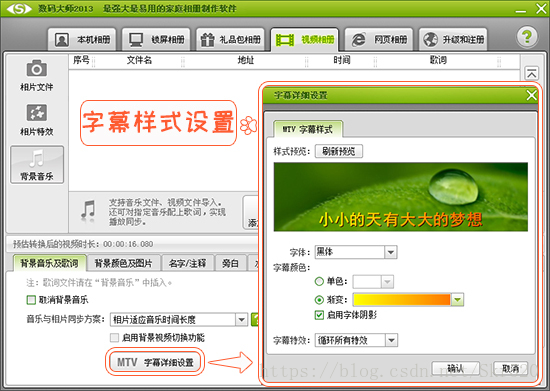Open the 旁白 settings tab
The image size is (550, 391).
[x=230, y=263]
